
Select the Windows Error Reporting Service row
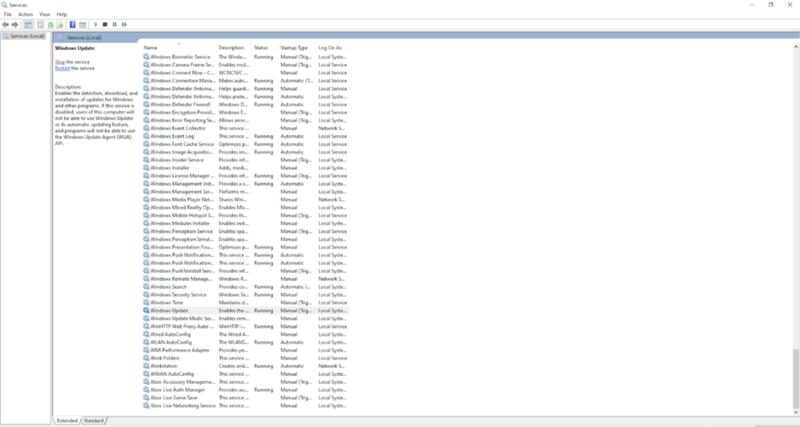coord(245,120)
